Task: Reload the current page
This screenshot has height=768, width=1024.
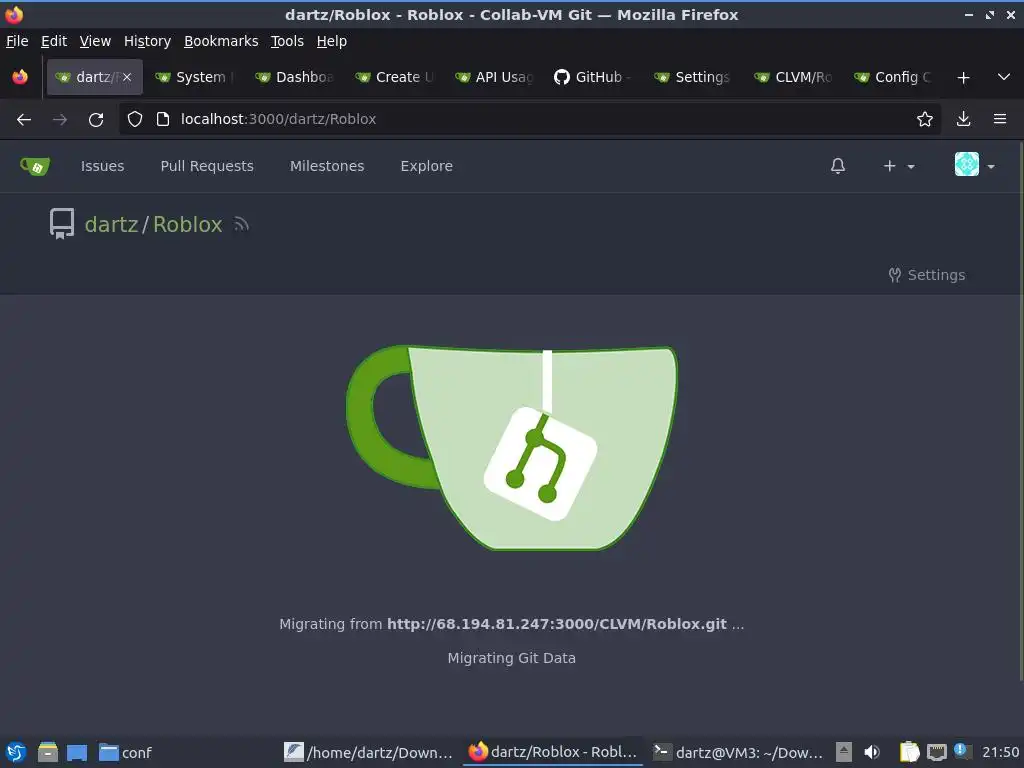Action: coord(96,120)
